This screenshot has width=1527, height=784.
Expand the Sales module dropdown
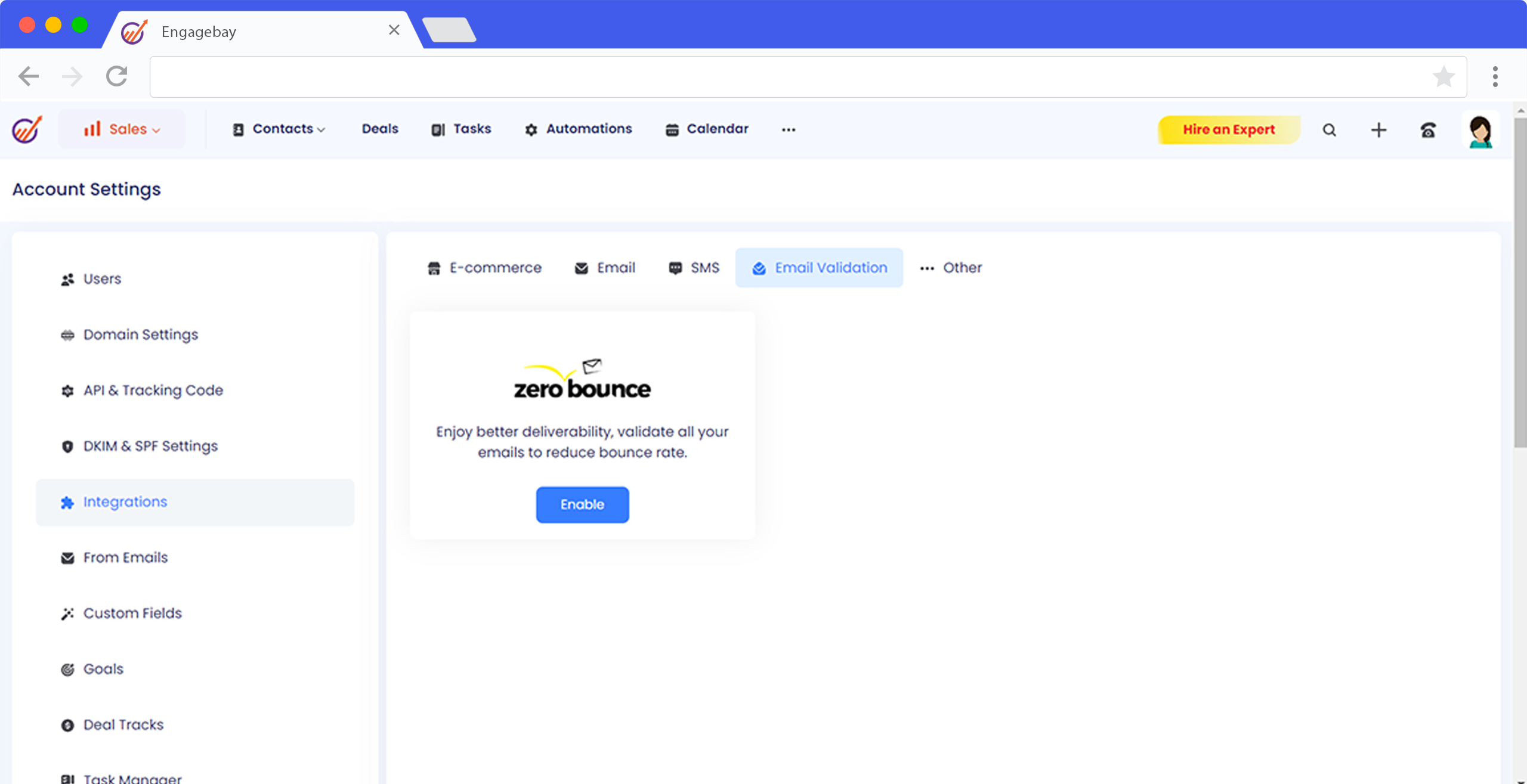(122, 129)
